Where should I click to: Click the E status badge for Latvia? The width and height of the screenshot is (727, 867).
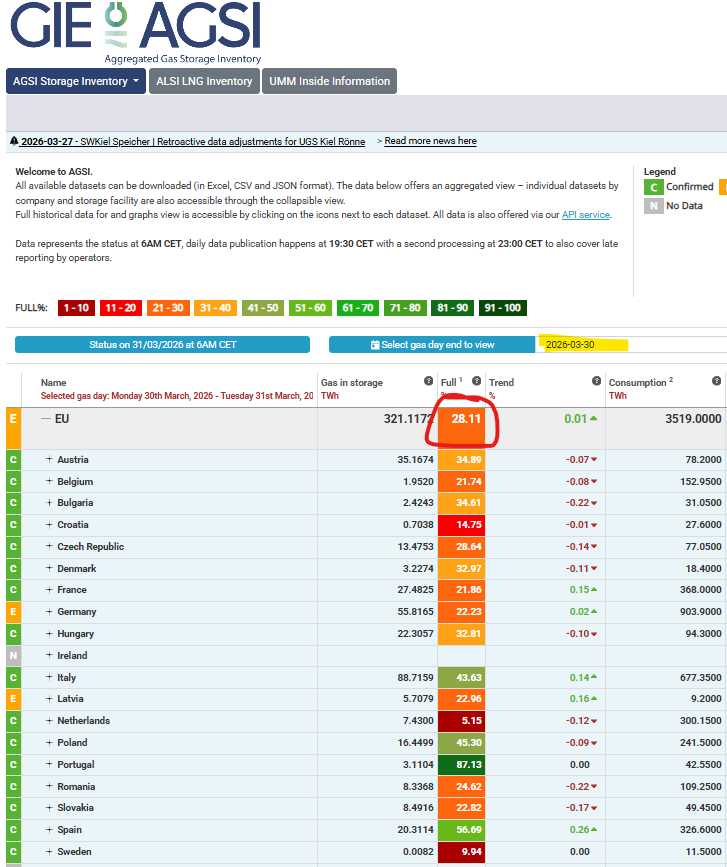click(x=13, y=698)
